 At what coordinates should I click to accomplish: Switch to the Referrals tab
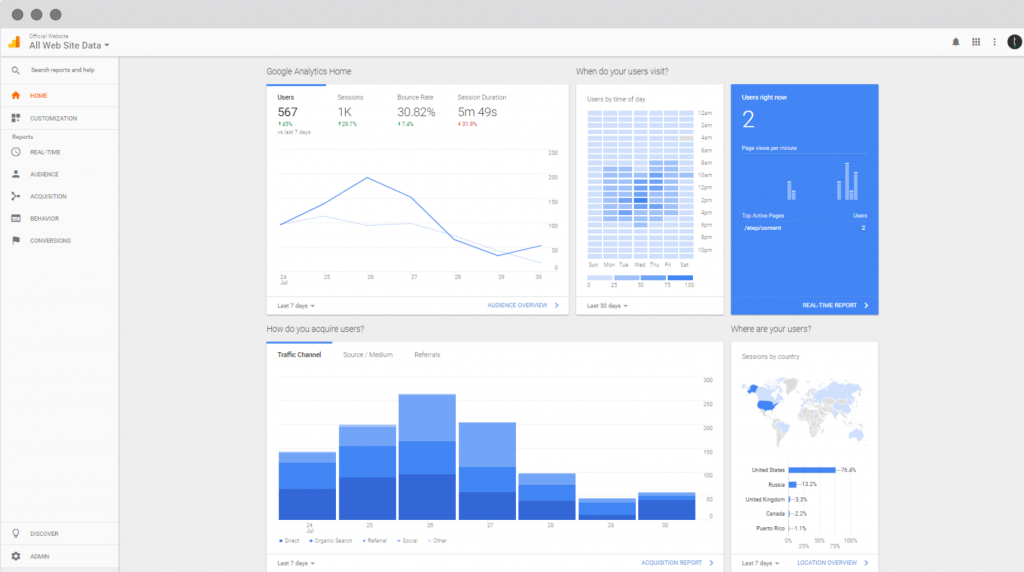427,355
